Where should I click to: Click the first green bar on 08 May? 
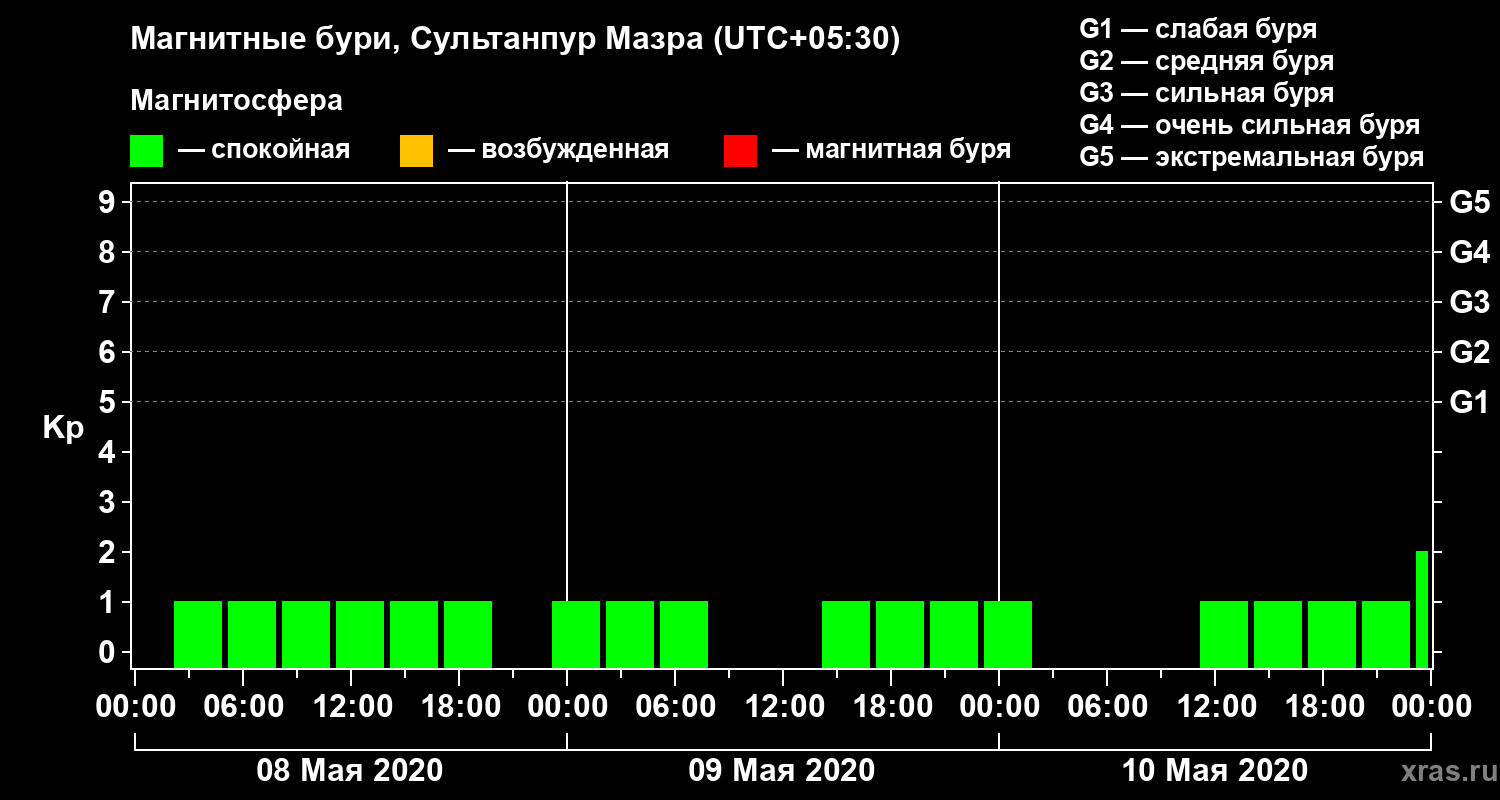[x=198, y=634]
